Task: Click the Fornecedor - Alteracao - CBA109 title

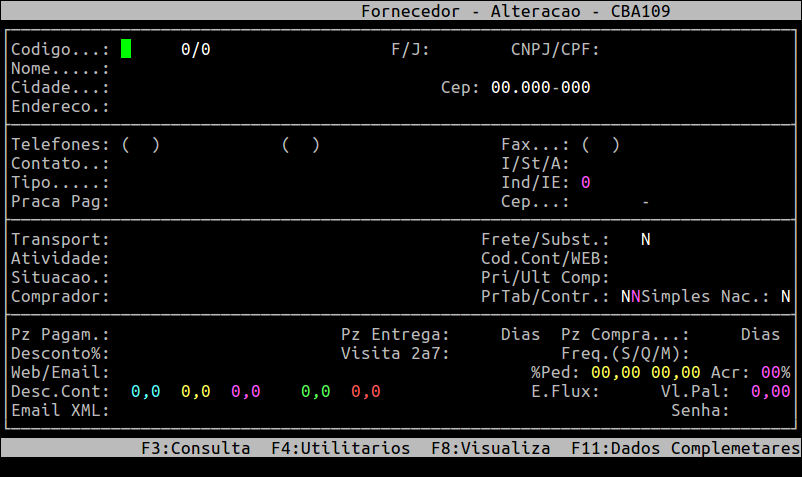Action: pyautogui.click(x=515, y=11)
